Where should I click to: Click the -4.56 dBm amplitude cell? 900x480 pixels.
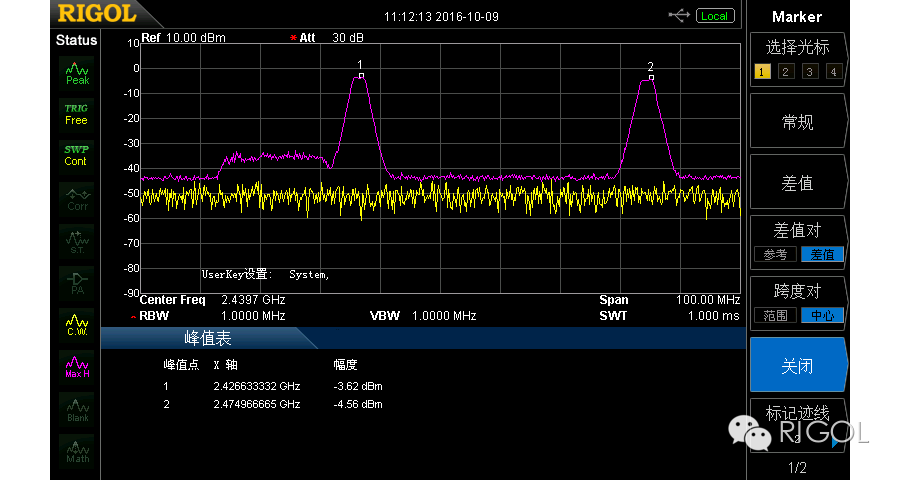pyautogui.click(x=358, y=404)
